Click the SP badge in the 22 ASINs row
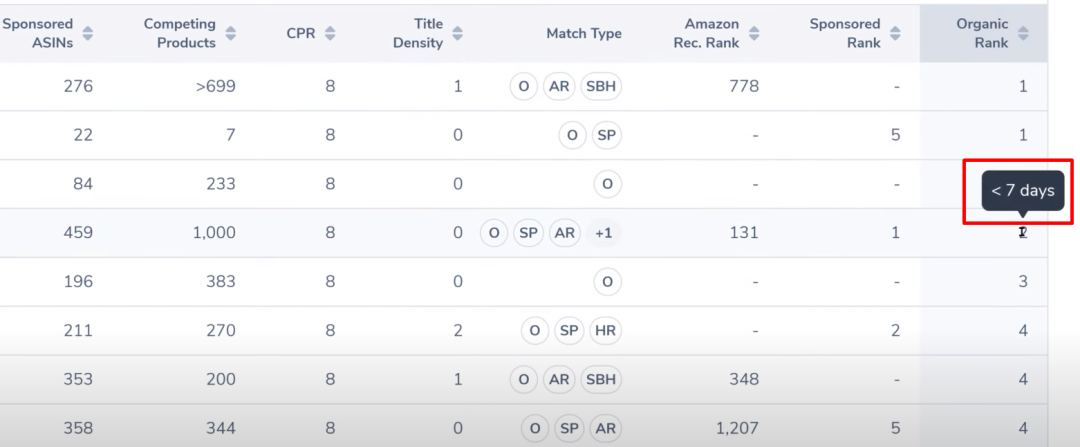 [605, 135]
